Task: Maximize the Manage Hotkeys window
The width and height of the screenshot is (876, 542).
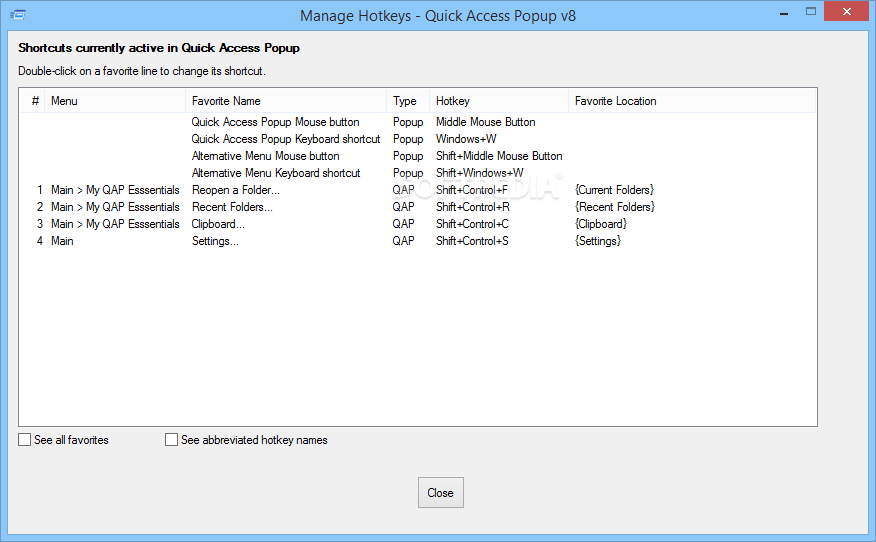Action: coord(811,11)
